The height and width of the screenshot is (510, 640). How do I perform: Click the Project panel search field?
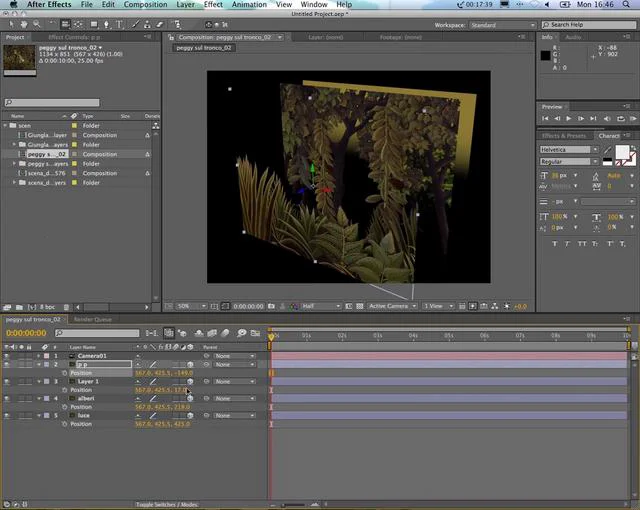coord(52,102)
